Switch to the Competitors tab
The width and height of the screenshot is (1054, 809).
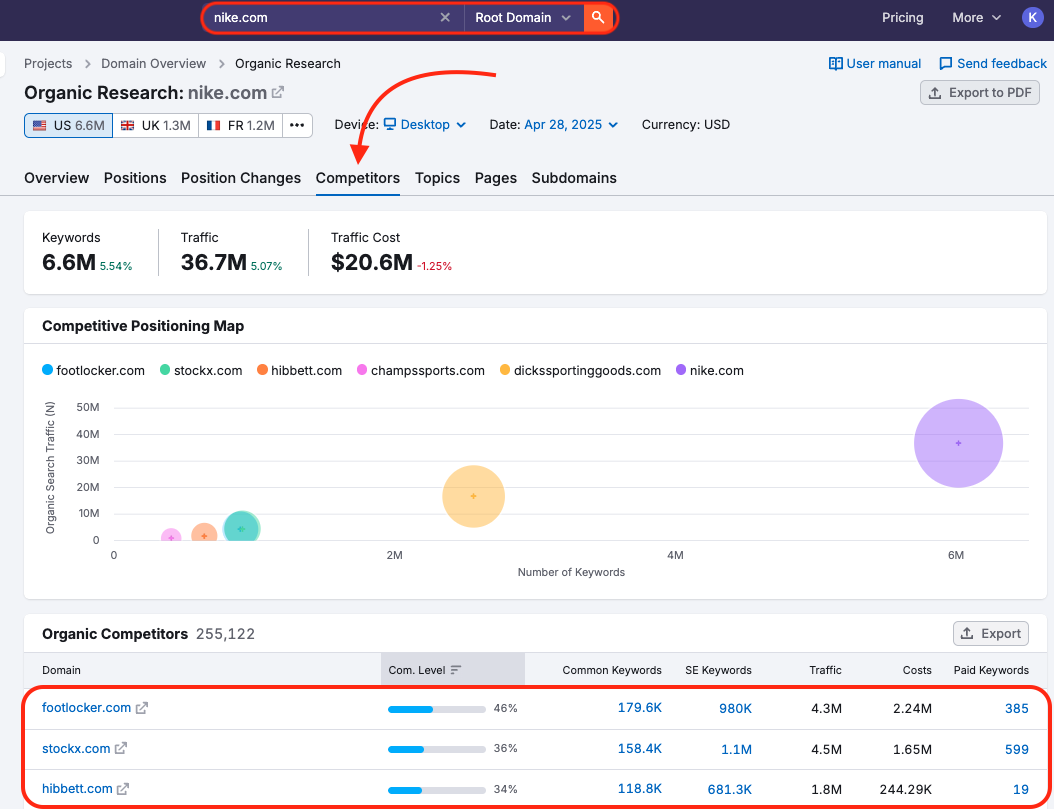pyautogui.click(x=357, y=178)
